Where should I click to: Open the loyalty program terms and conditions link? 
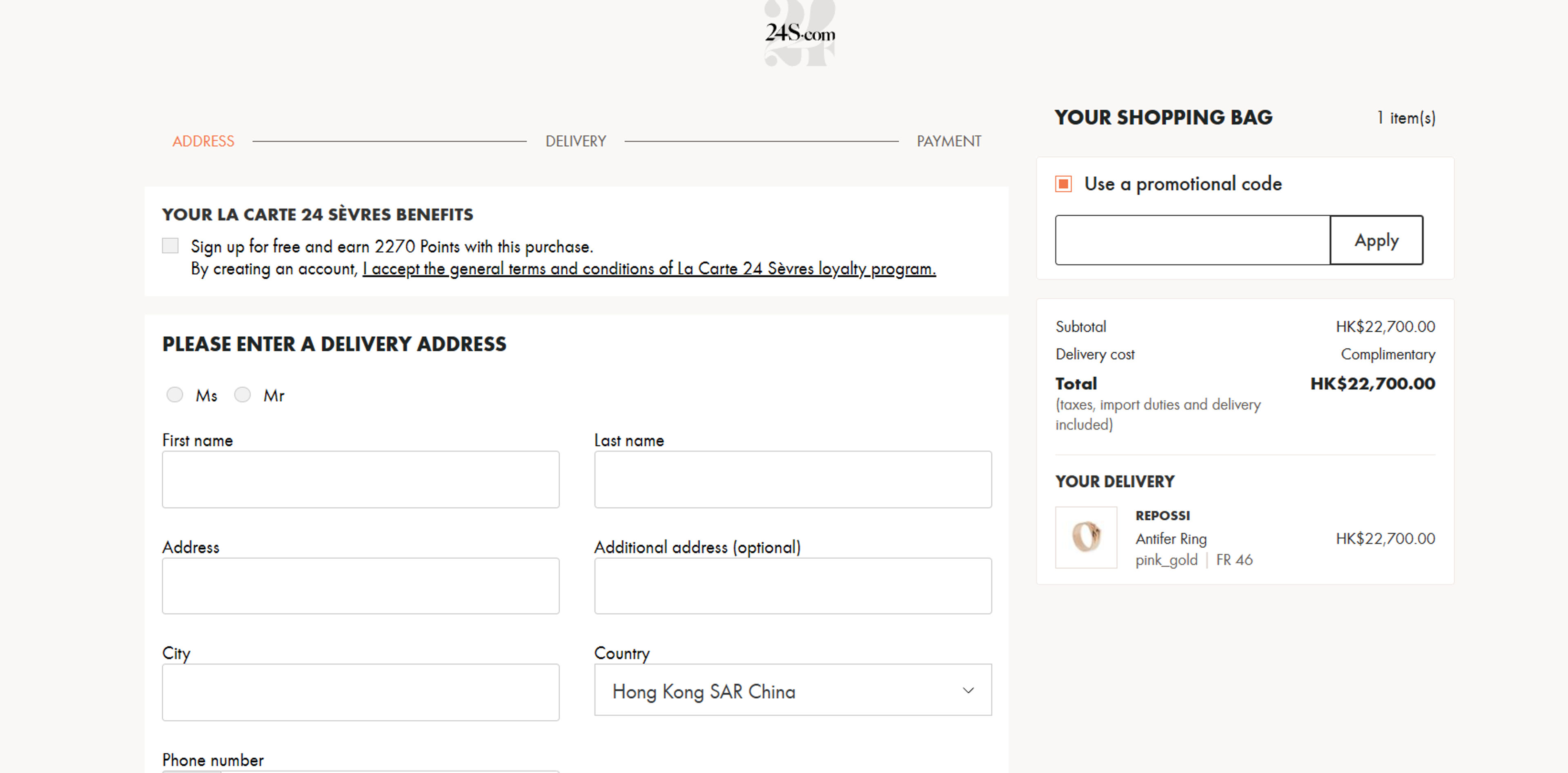pos(649,269)
